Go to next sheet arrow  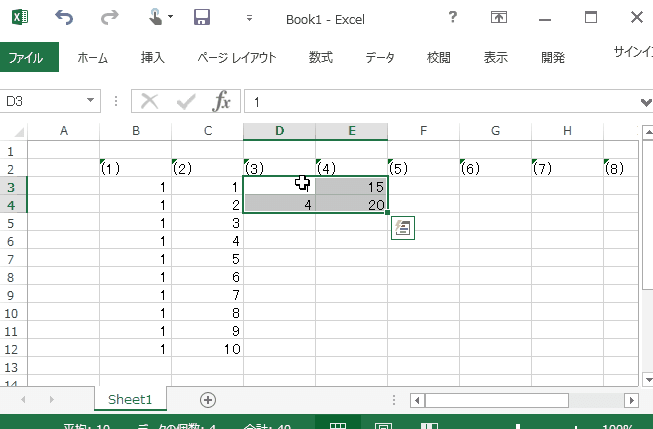coord(52,400)
